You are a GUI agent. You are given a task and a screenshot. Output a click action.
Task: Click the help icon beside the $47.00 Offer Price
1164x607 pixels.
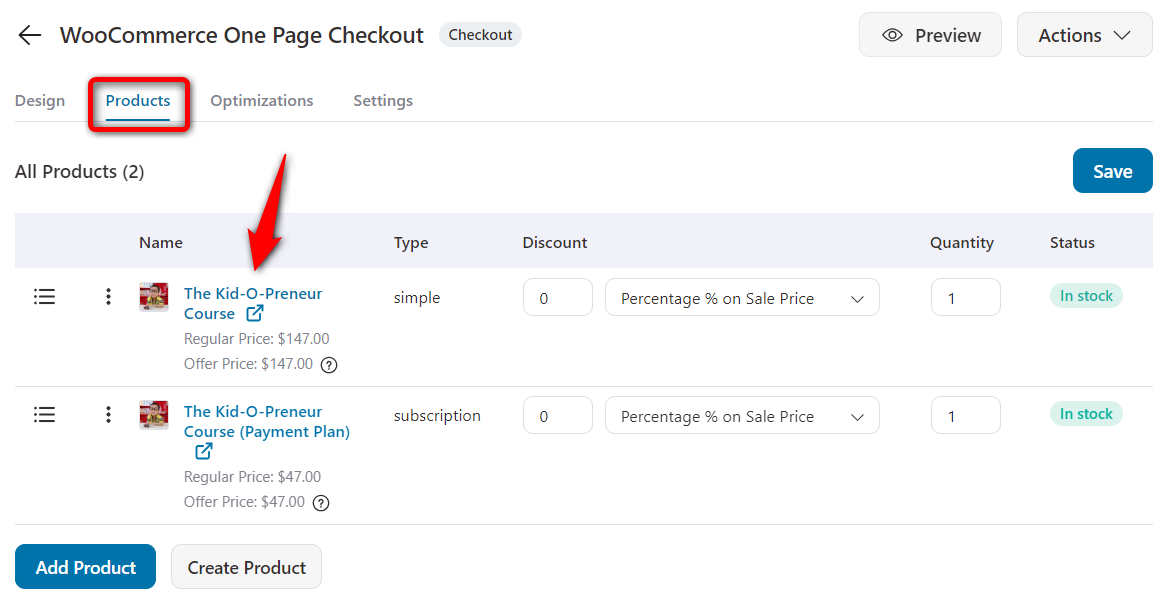pos(320,502)
